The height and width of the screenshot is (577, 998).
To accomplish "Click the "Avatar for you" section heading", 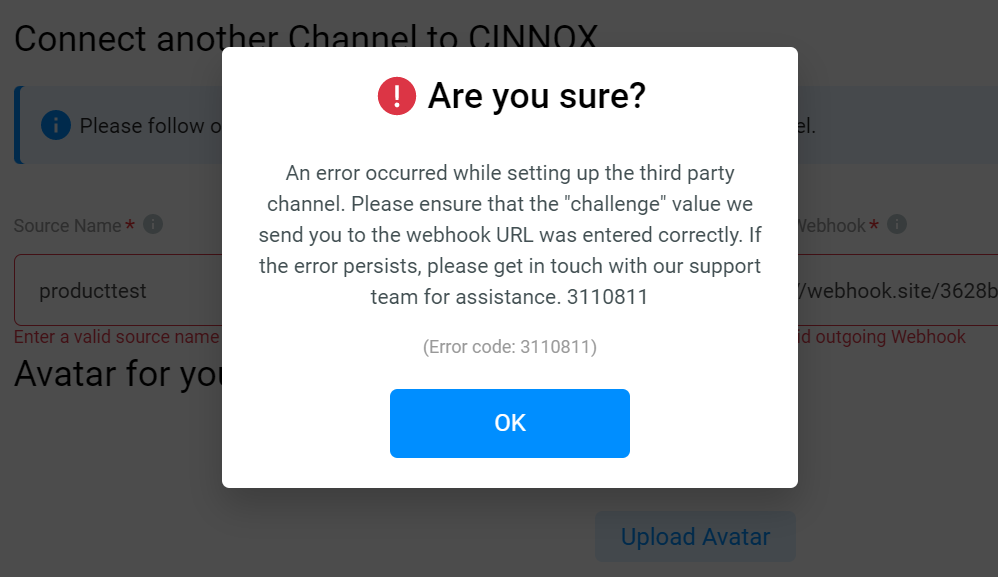I will [x=118, y=373].
